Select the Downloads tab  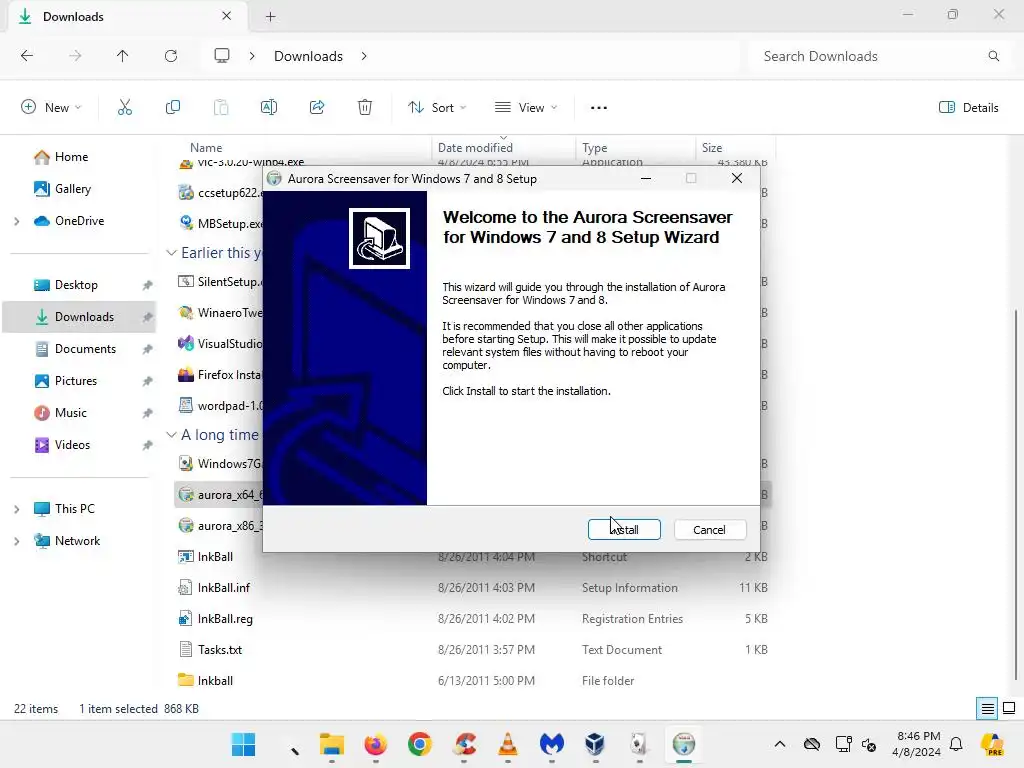click(127, 17)
